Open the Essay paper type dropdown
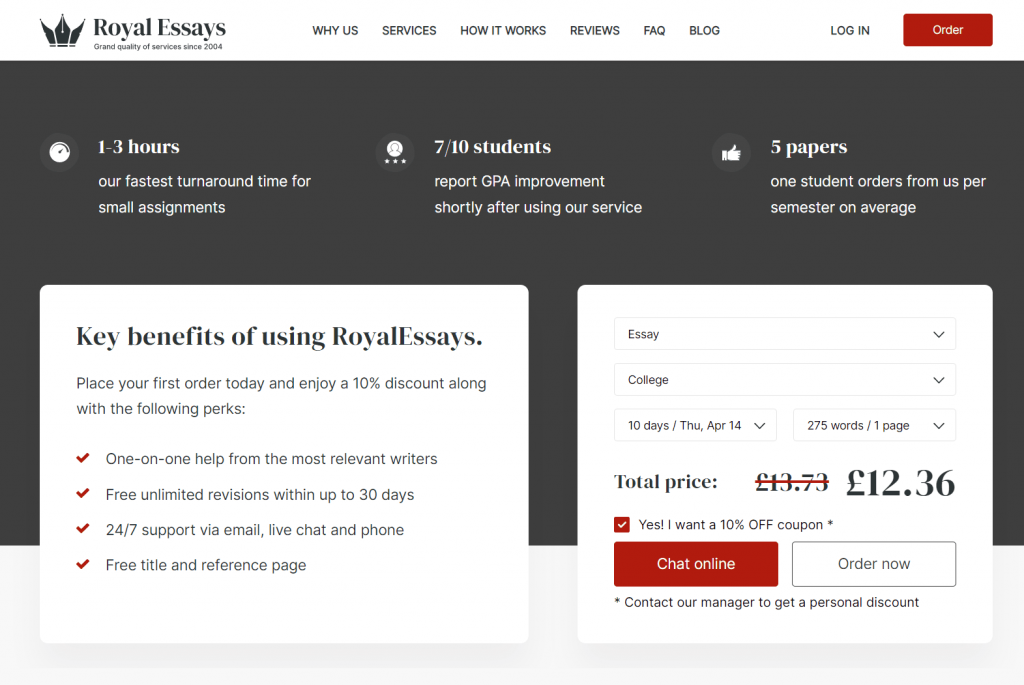 (785, 334)
